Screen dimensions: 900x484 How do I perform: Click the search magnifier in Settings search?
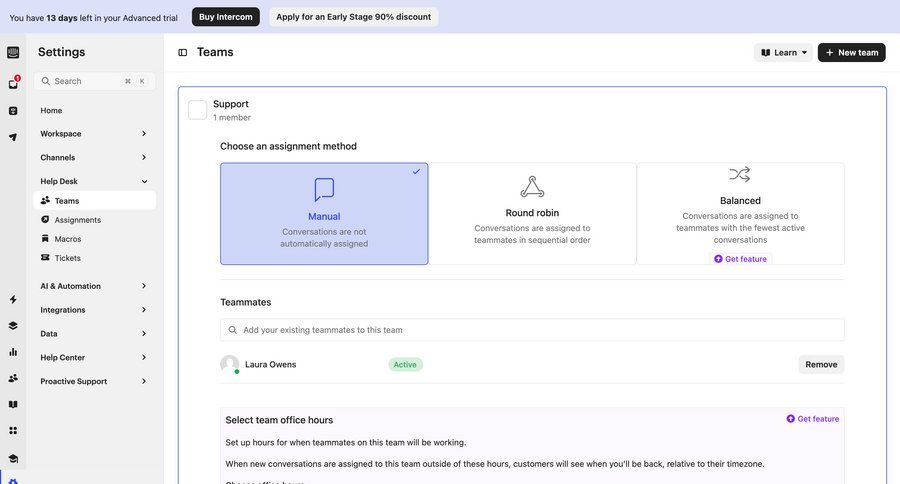click(x=45, y=81)
